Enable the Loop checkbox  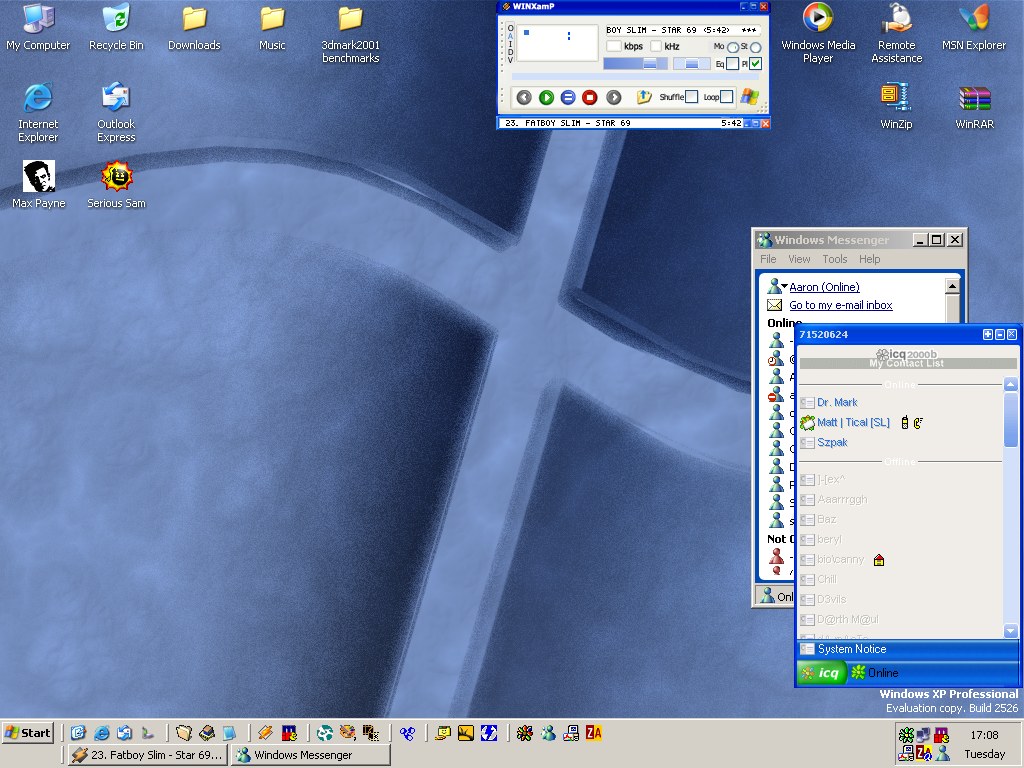tap(726, 97)
